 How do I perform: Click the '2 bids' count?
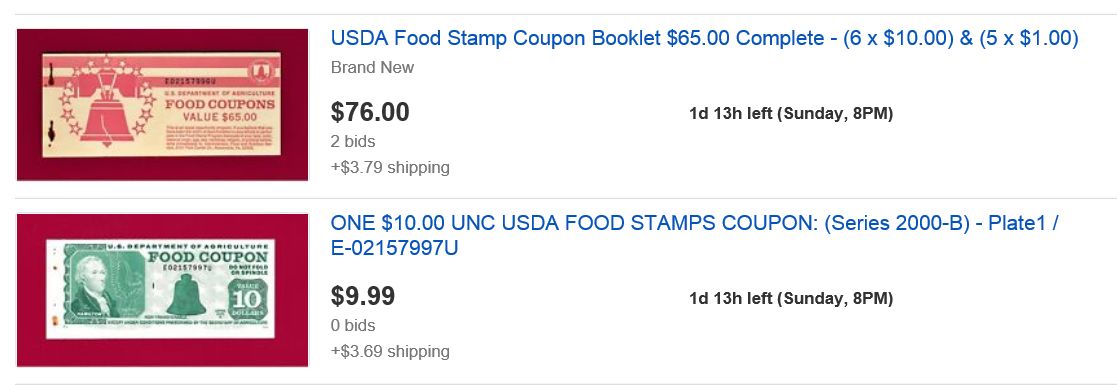click(x=353, y=141)
